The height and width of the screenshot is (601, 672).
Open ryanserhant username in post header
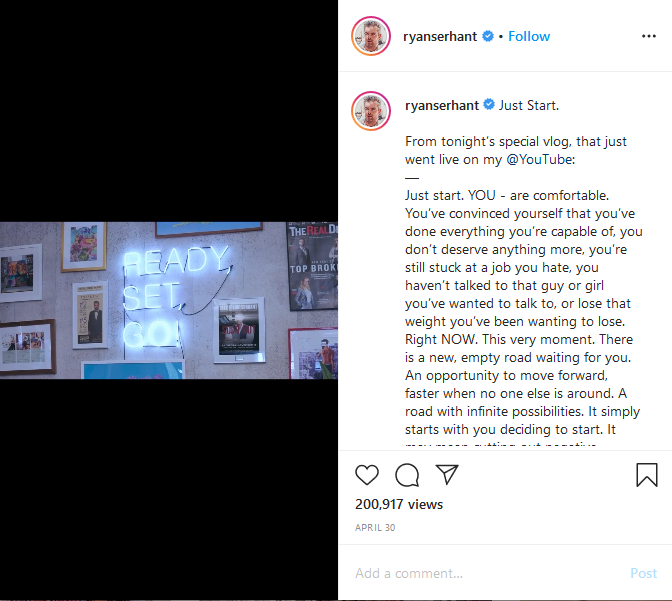[440, 36]
